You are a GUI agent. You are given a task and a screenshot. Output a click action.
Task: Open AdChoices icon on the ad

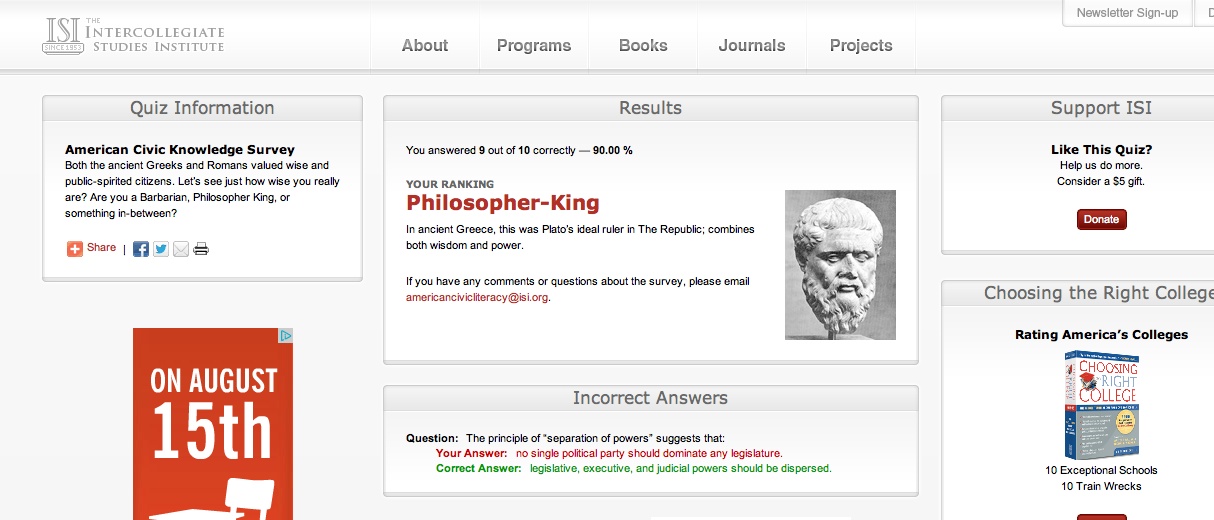(286, 335)
